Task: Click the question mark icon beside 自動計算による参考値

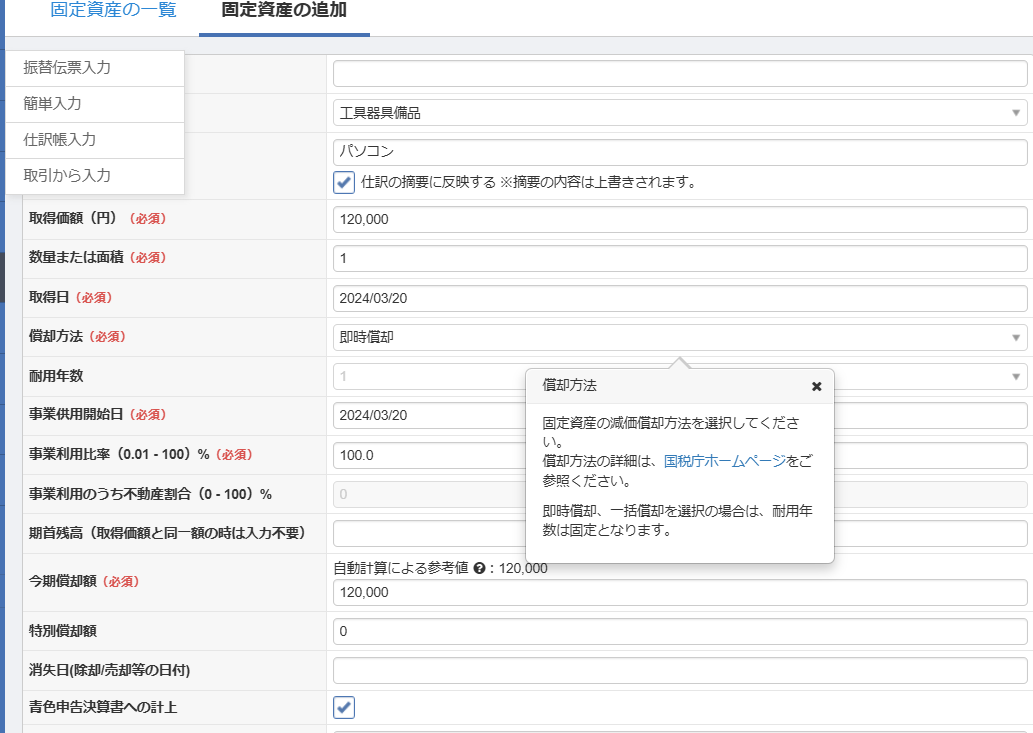Action: click(479, 568)
